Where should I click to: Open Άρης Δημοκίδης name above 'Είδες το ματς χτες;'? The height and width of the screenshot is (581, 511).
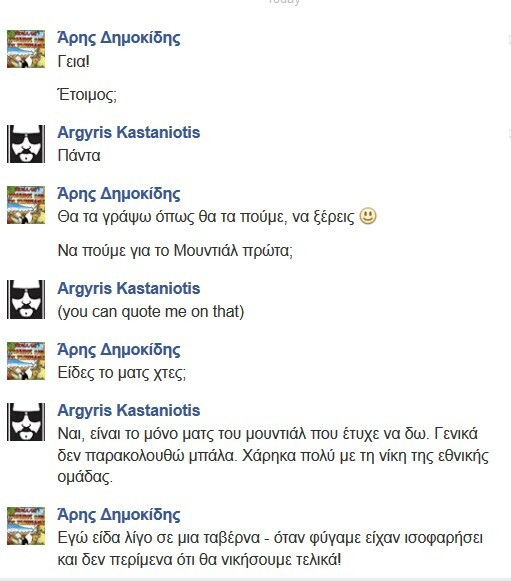click(x=119, y=350)
